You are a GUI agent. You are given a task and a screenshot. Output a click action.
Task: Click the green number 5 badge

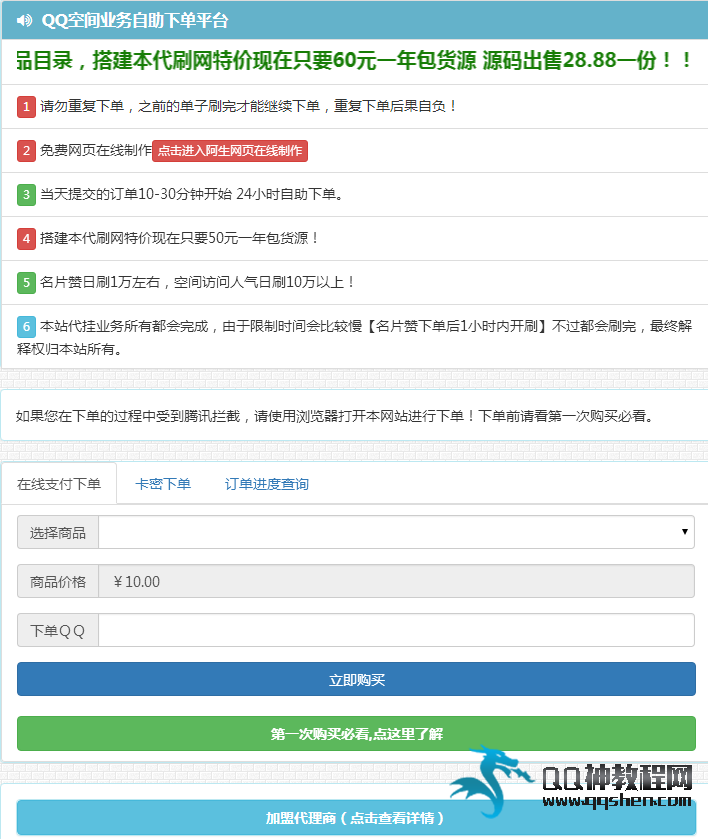[26, 282]
